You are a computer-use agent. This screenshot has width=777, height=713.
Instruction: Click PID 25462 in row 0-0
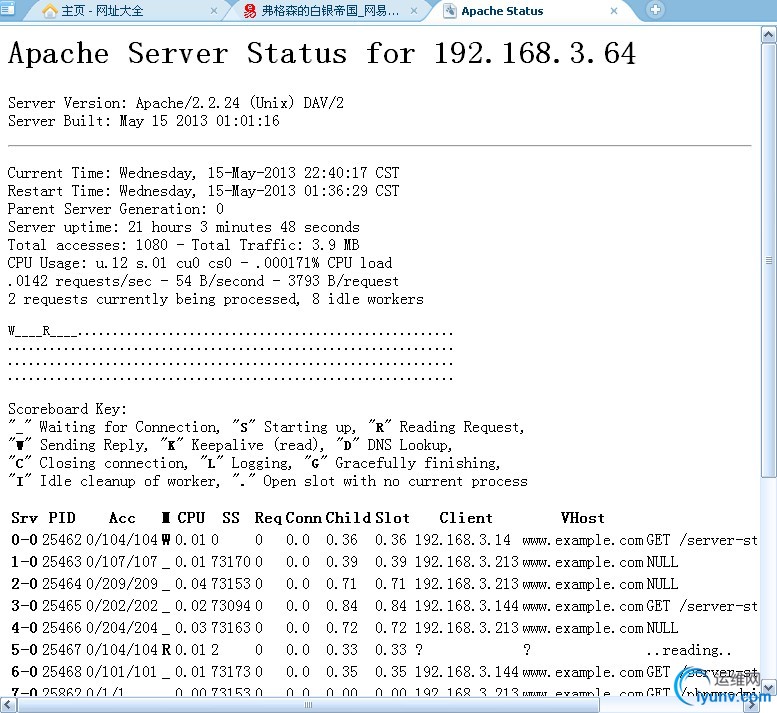tap(61, 540)
